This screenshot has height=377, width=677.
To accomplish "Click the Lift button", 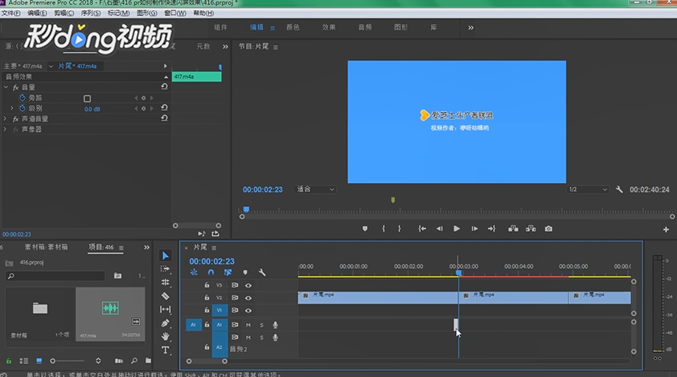I will (513, 228).
